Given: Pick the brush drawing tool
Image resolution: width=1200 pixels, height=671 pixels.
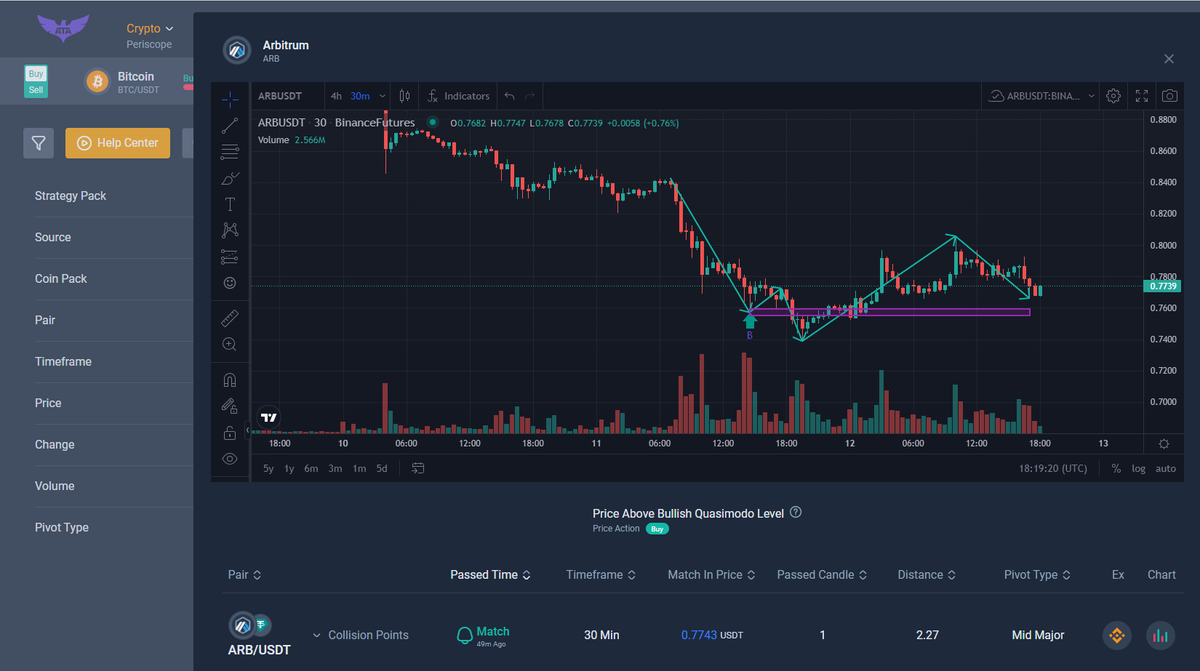Looking at the screenshot, I should pyautogui.click(x=230, y=178).
